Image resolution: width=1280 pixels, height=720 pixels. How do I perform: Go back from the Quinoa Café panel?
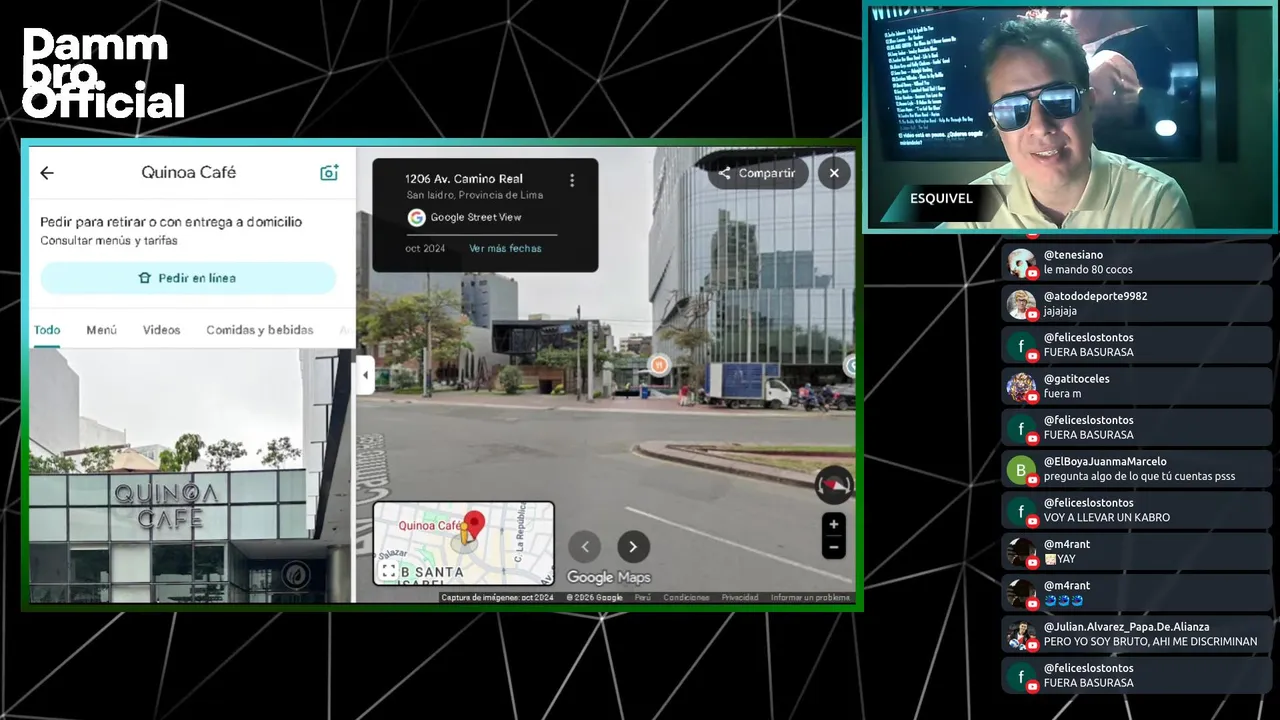point(47,173)
